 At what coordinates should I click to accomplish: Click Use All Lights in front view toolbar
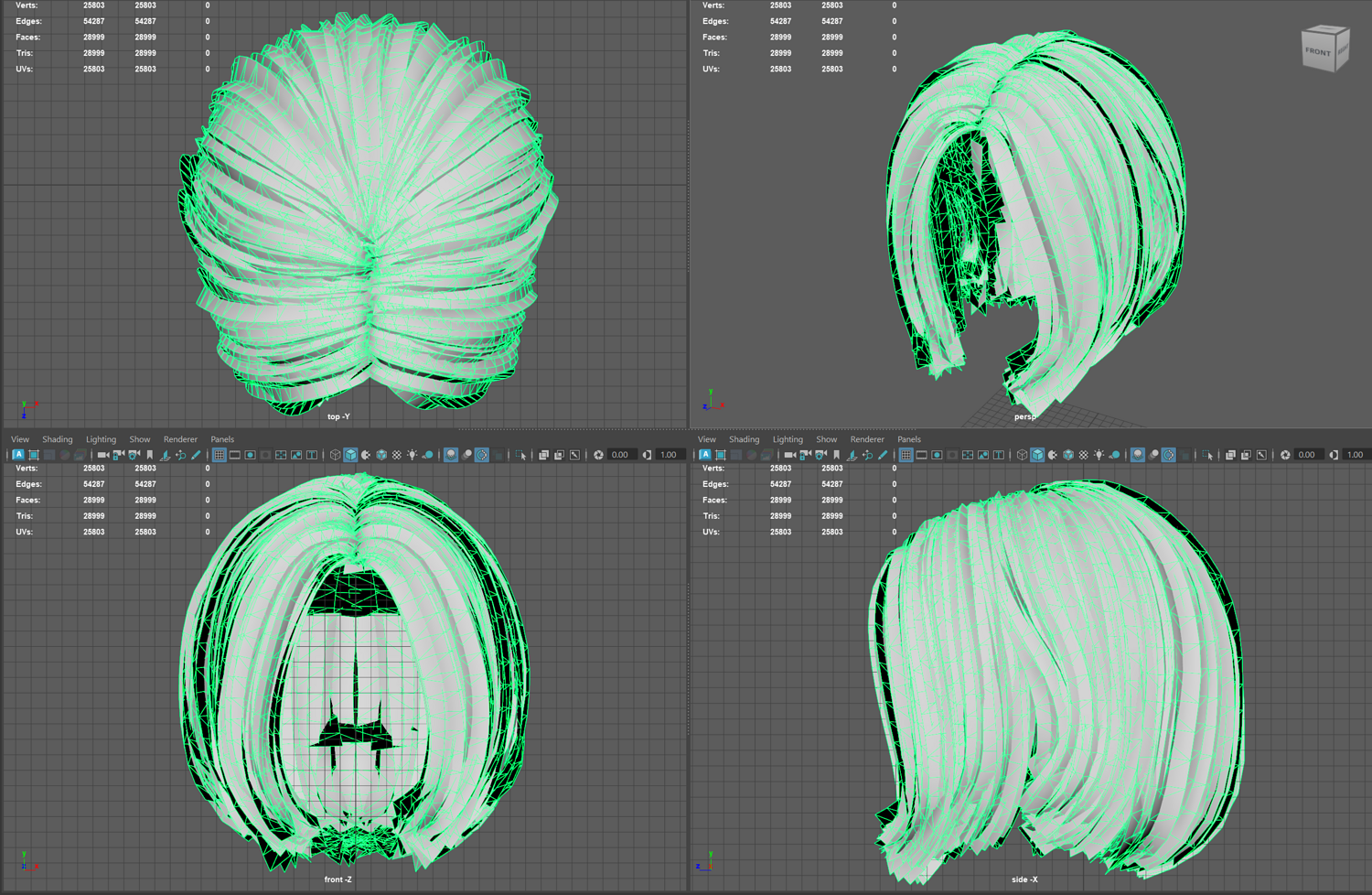click(x=413, y=455)
